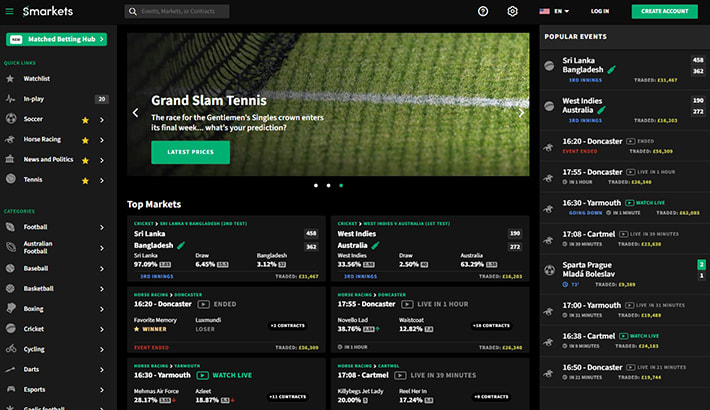Image resolution: width=710 pixels, height=410 pixels.
Task: Click the News and Politics building icon
Action: 10,159
